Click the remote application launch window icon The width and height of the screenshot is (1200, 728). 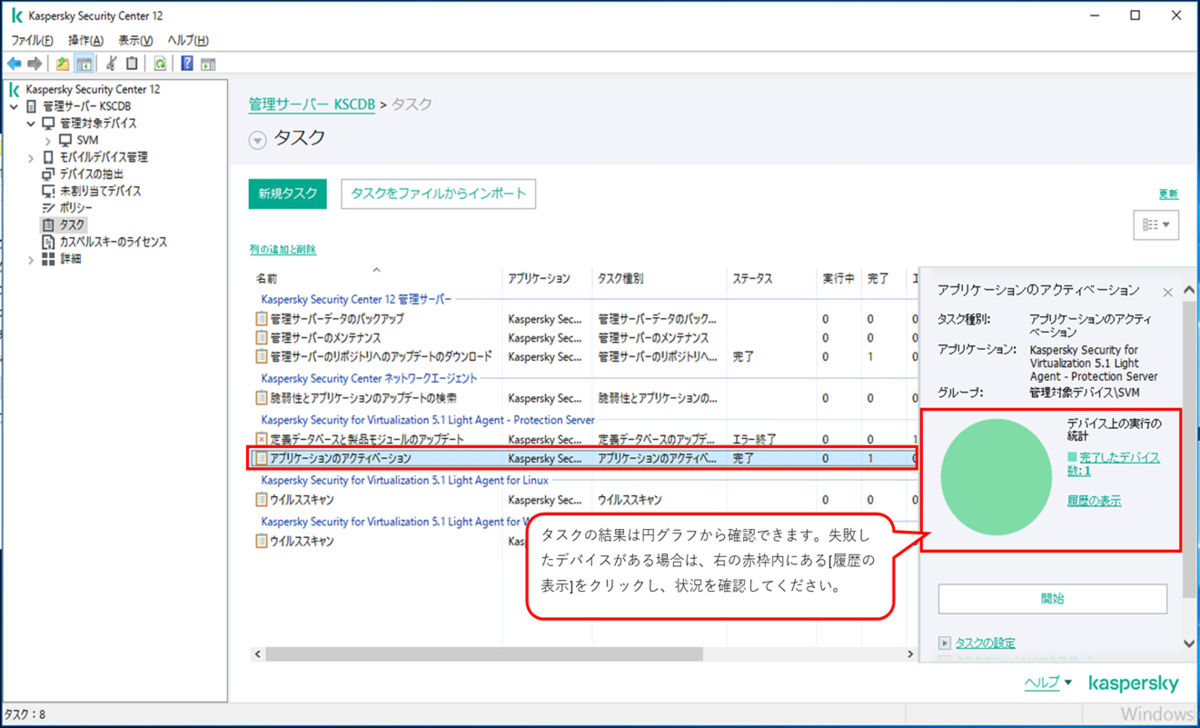(207, 63)
